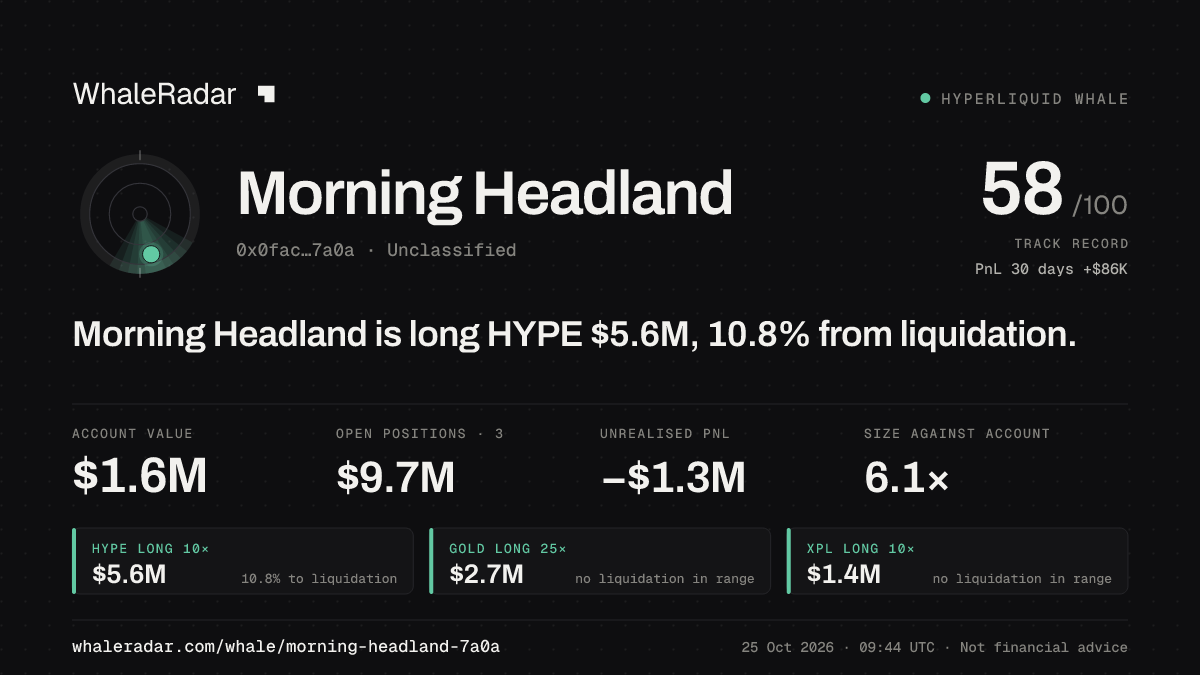
Task: Click the $9.7M open positions value
Action: tap(396, 477)
